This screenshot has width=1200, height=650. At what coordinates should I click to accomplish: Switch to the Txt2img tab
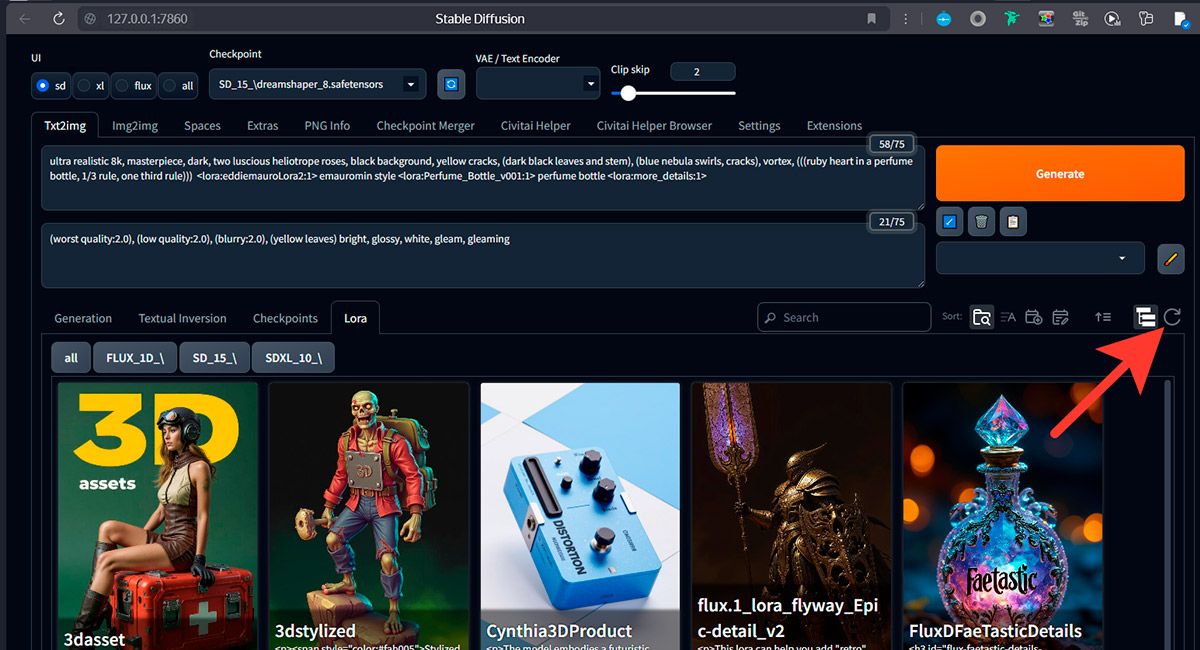tap(65, 126)
